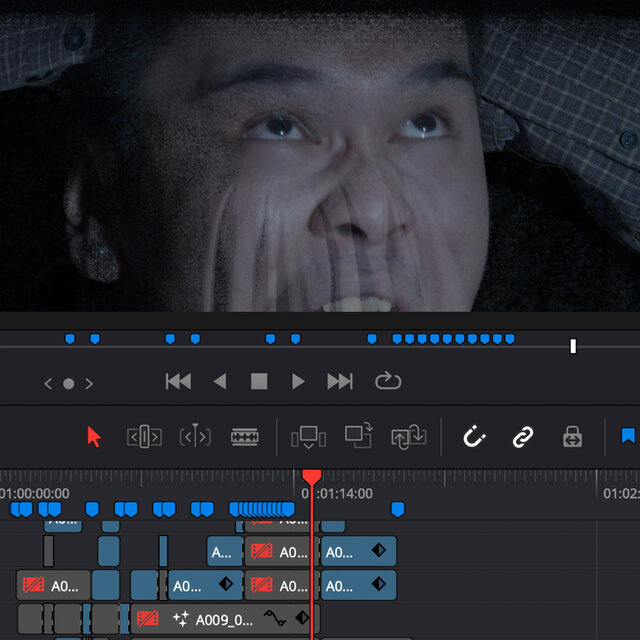Click the Insert Clip icon

(x=309, y=438)
